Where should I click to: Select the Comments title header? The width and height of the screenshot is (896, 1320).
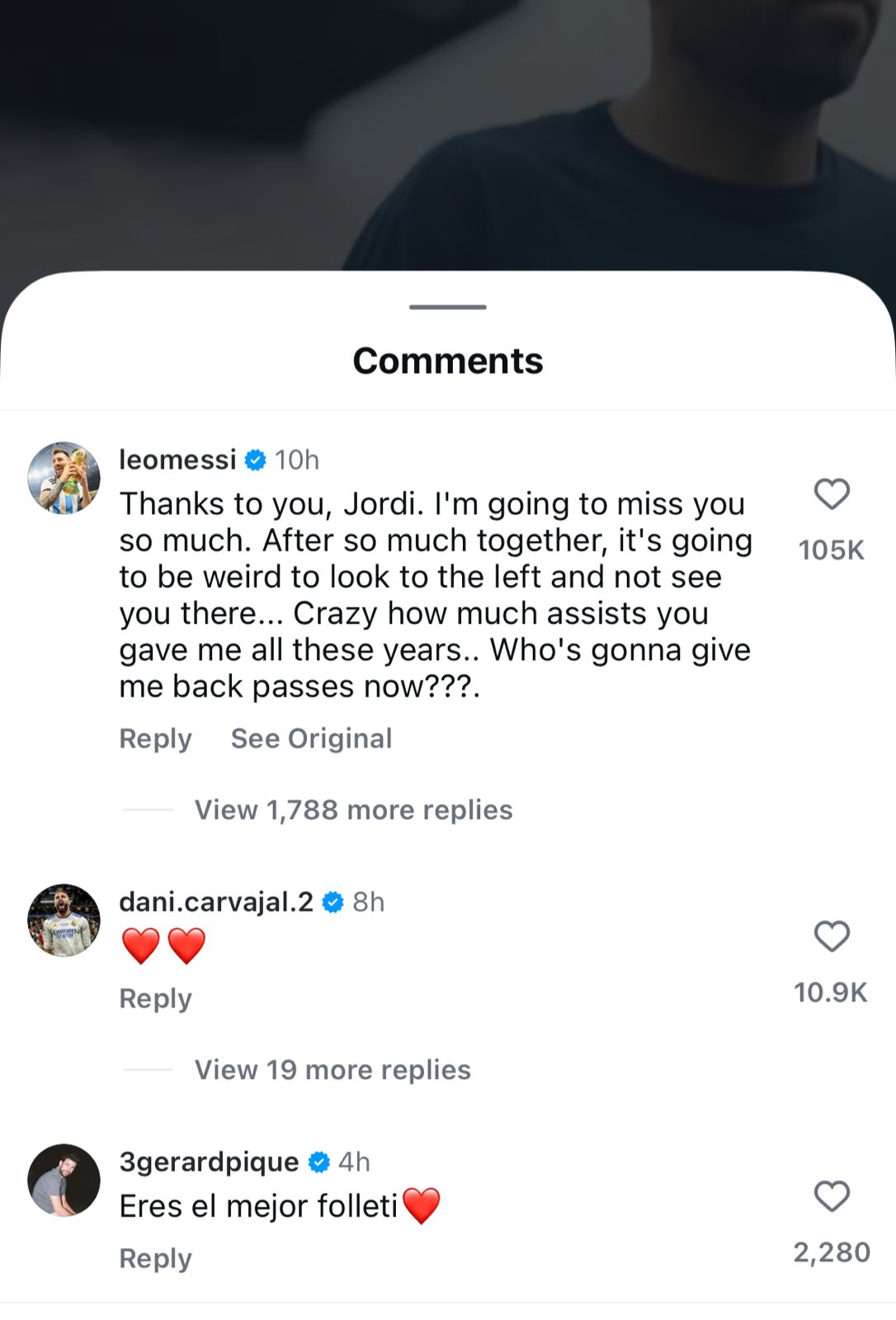(x=447, y=361)
